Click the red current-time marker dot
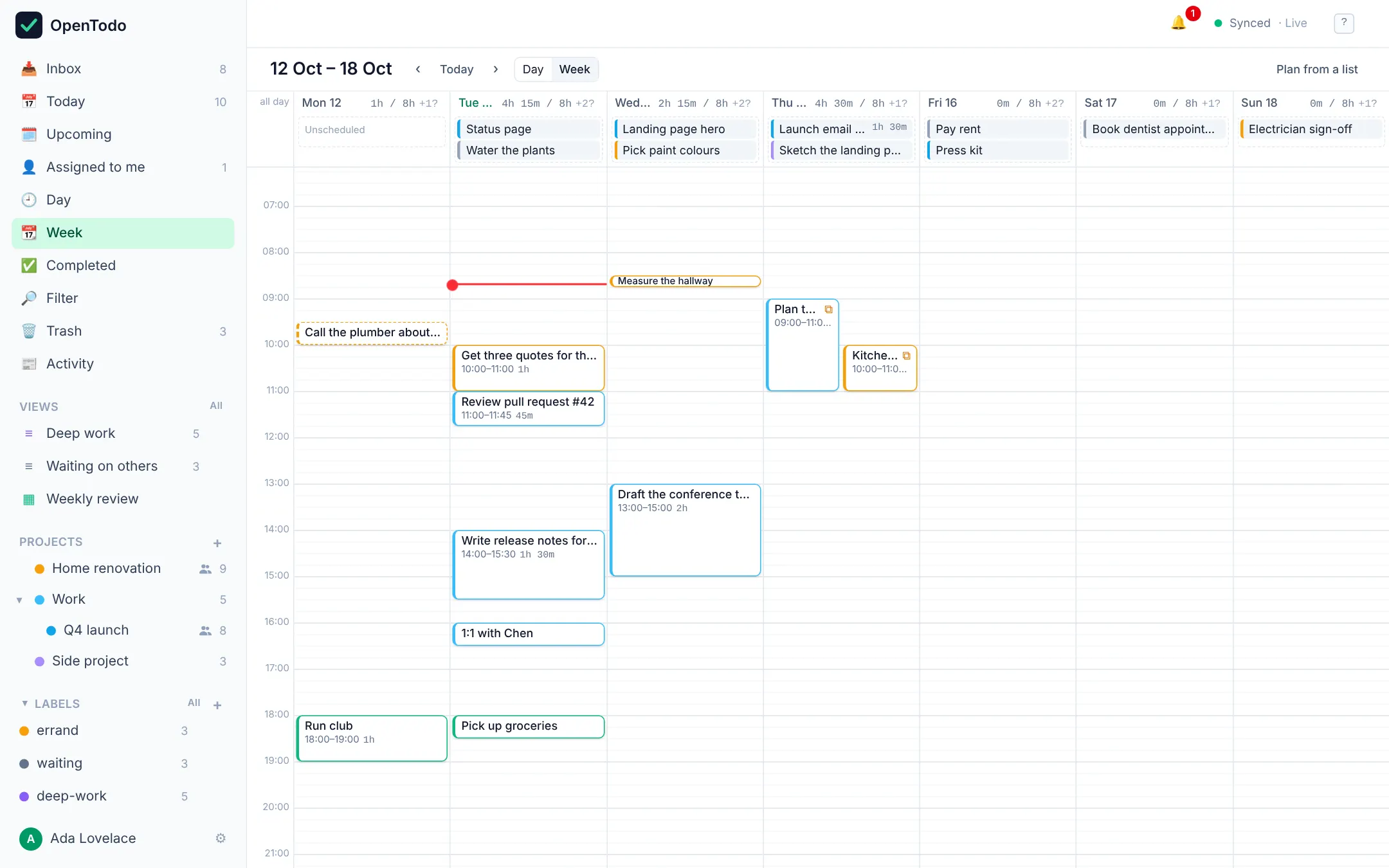Image resolution: width=1389 pixels, height=868 pixels. 453,285
